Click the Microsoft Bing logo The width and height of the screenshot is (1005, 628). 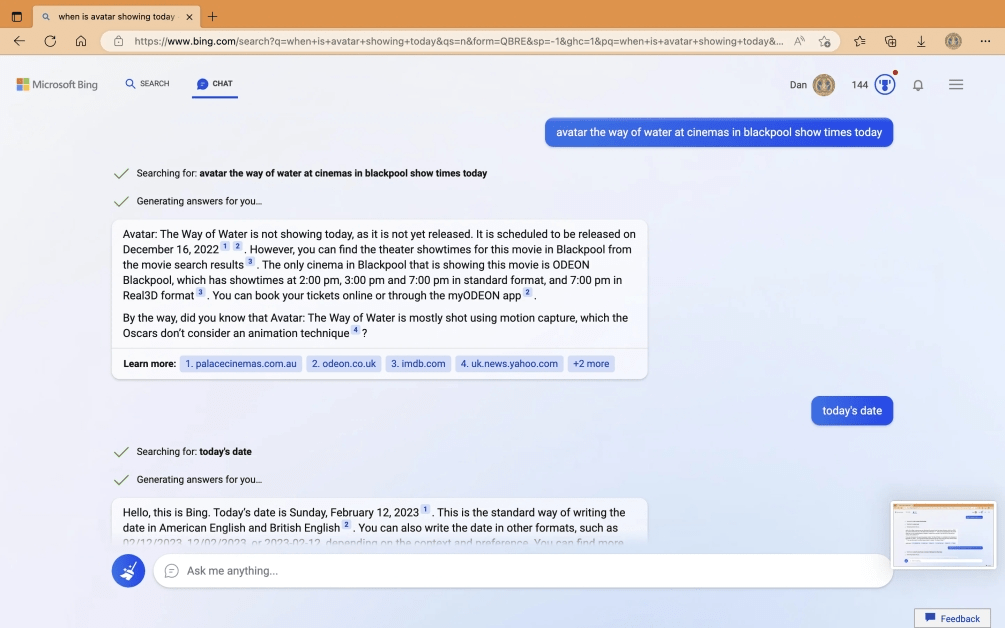57,85
